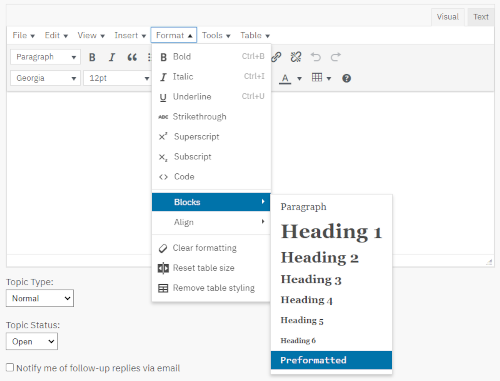Screen dimensions: 500x381
Task: Open the Georgia font family dropdown
Action: [45, 78]
